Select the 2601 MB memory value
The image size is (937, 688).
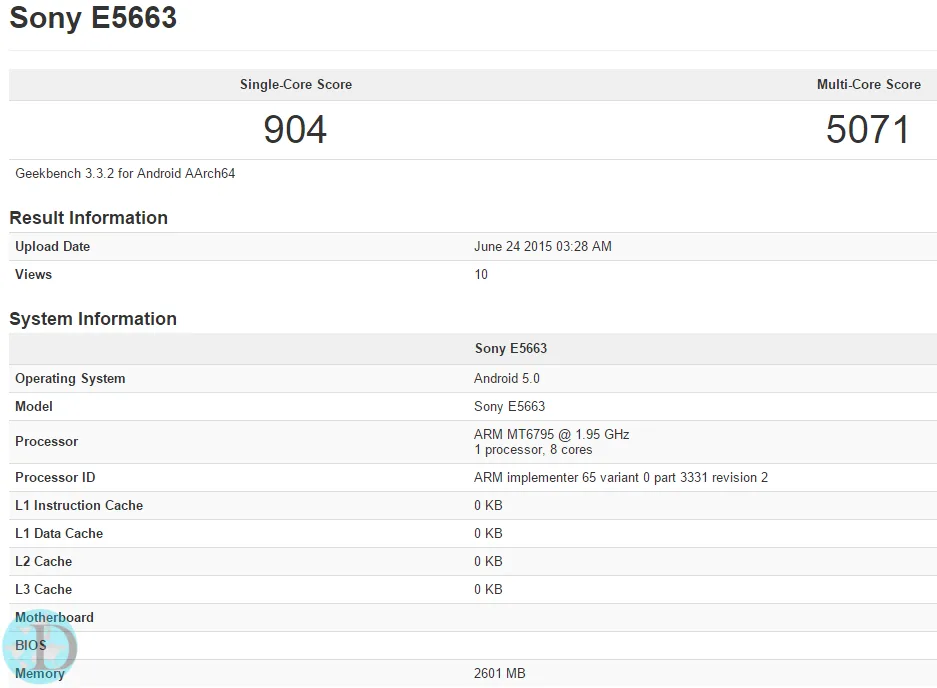click(x=500, y=674)
